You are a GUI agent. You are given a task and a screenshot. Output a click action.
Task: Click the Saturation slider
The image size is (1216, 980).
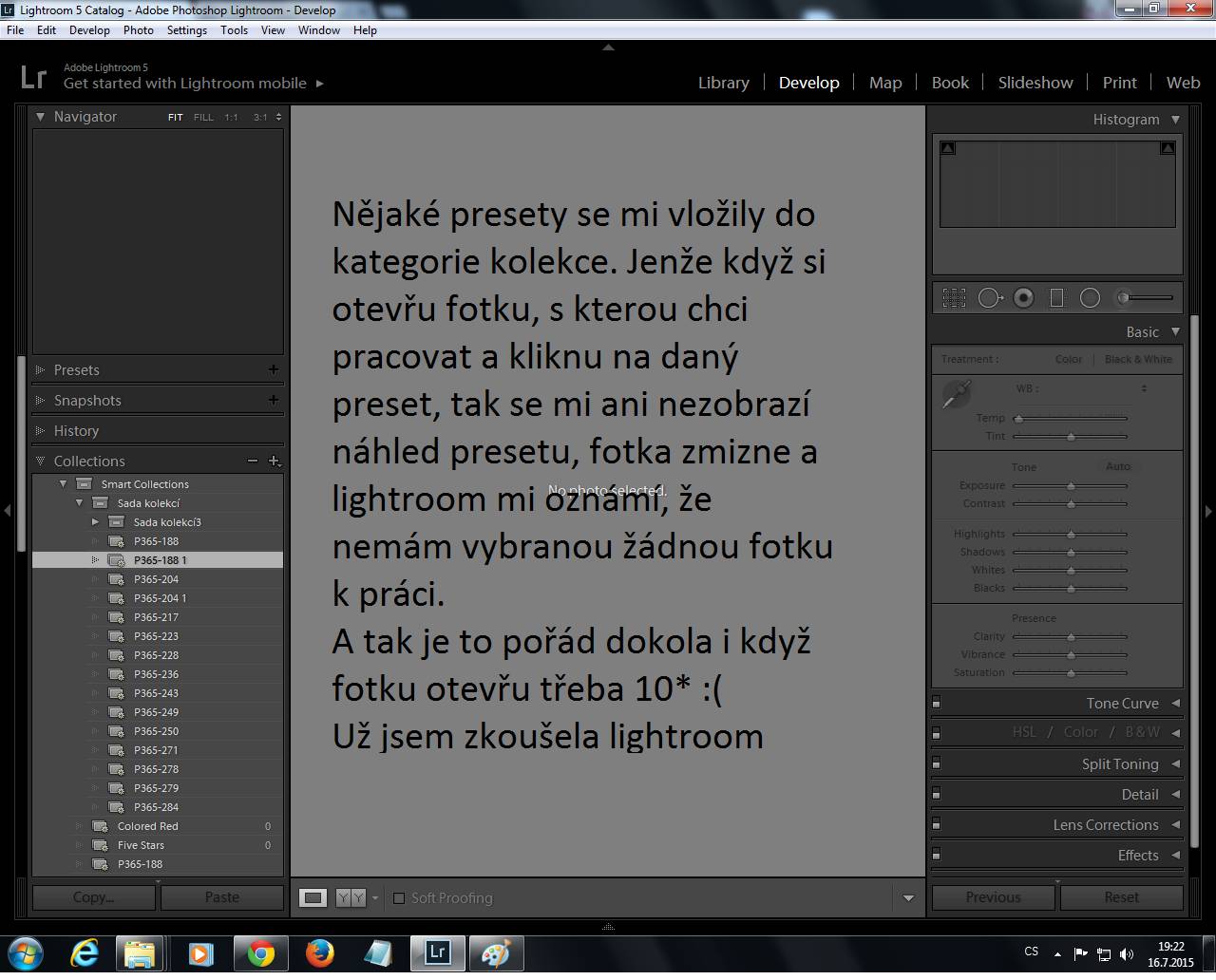[1071, 672]
